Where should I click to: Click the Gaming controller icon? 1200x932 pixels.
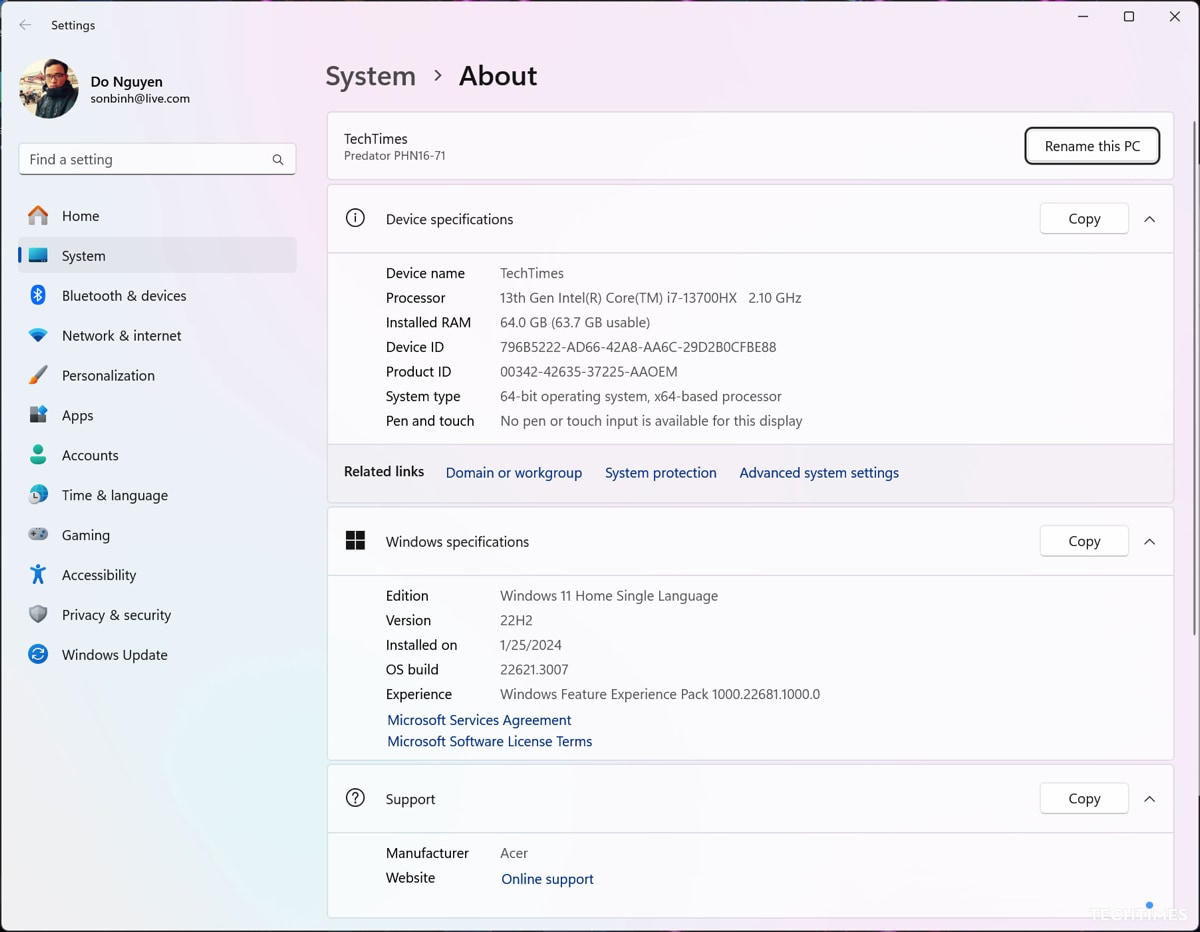click(38, 535)
